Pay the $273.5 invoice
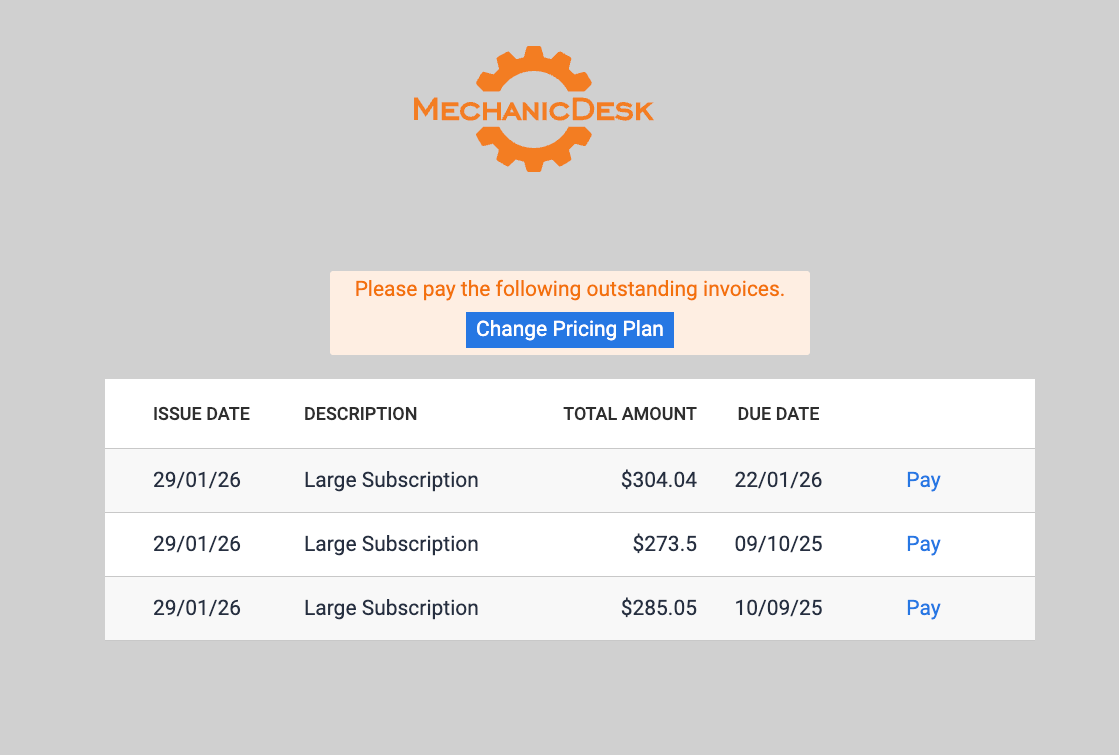This screenshot has width=1119, height=755. 922,544
